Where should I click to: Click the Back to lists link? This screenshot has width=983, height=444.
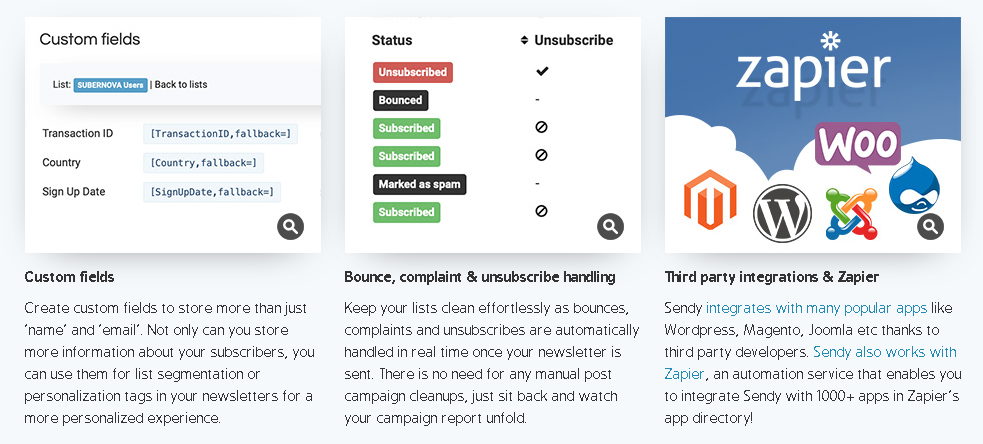point(181,85)
